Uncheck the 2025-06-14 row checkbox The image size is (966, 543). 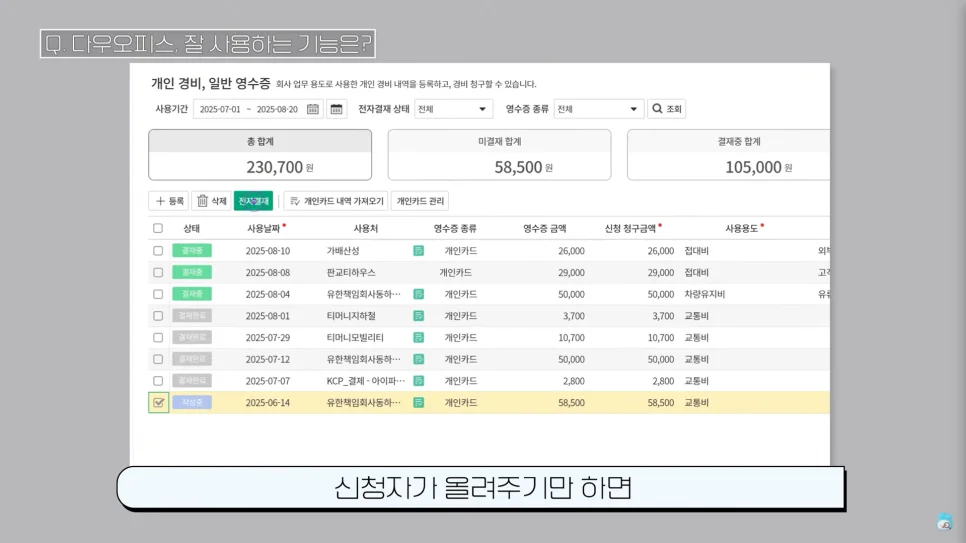[158, 402]
